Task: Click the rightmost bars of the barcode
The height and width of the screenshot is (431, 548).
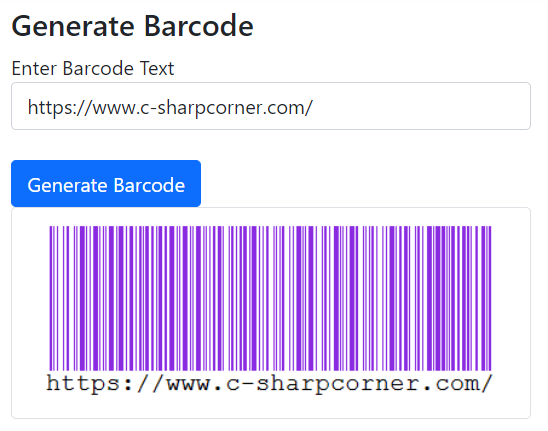Action: 482,298
